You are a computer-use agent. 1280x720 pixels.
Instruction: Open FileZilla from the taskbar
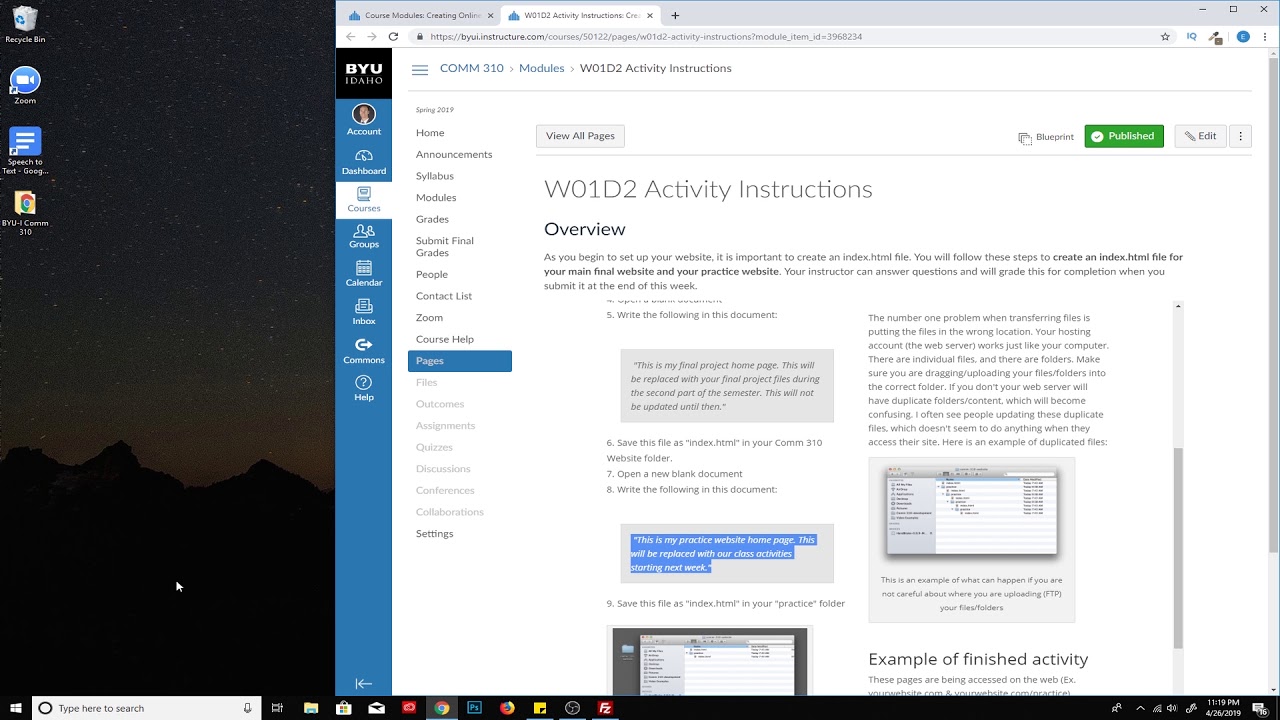tap(604, 708)
